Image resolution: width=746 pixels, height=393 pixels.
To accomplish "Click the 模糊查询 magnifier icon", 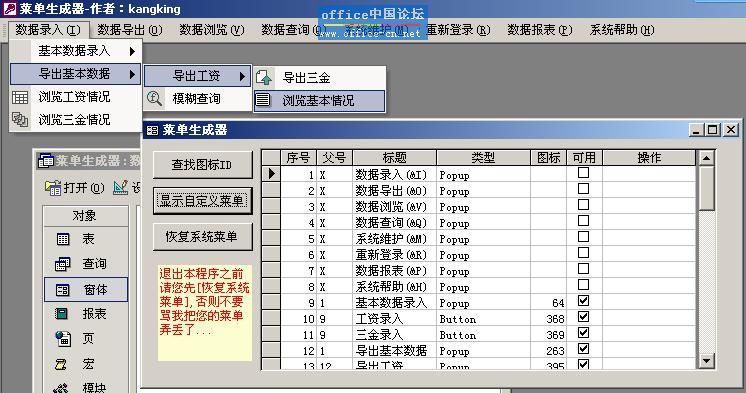I will point(154,98).
